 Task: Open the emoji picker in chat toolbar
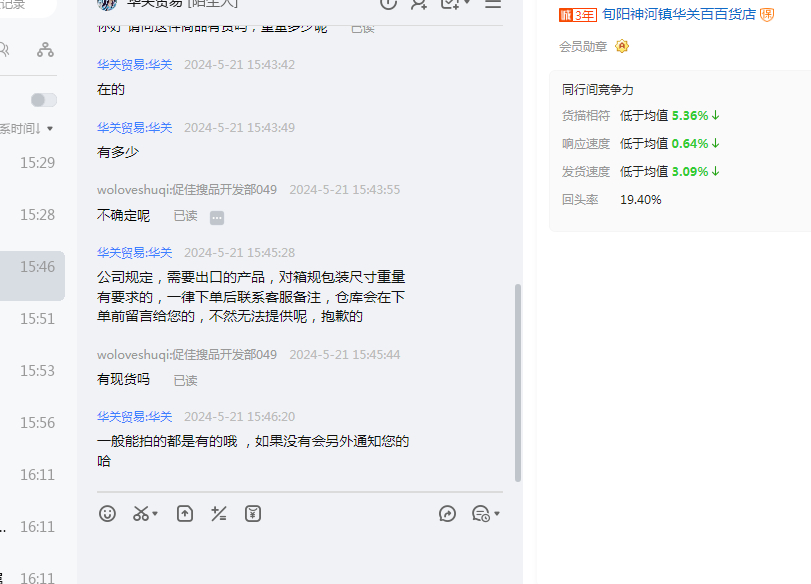tap(108, 513)
